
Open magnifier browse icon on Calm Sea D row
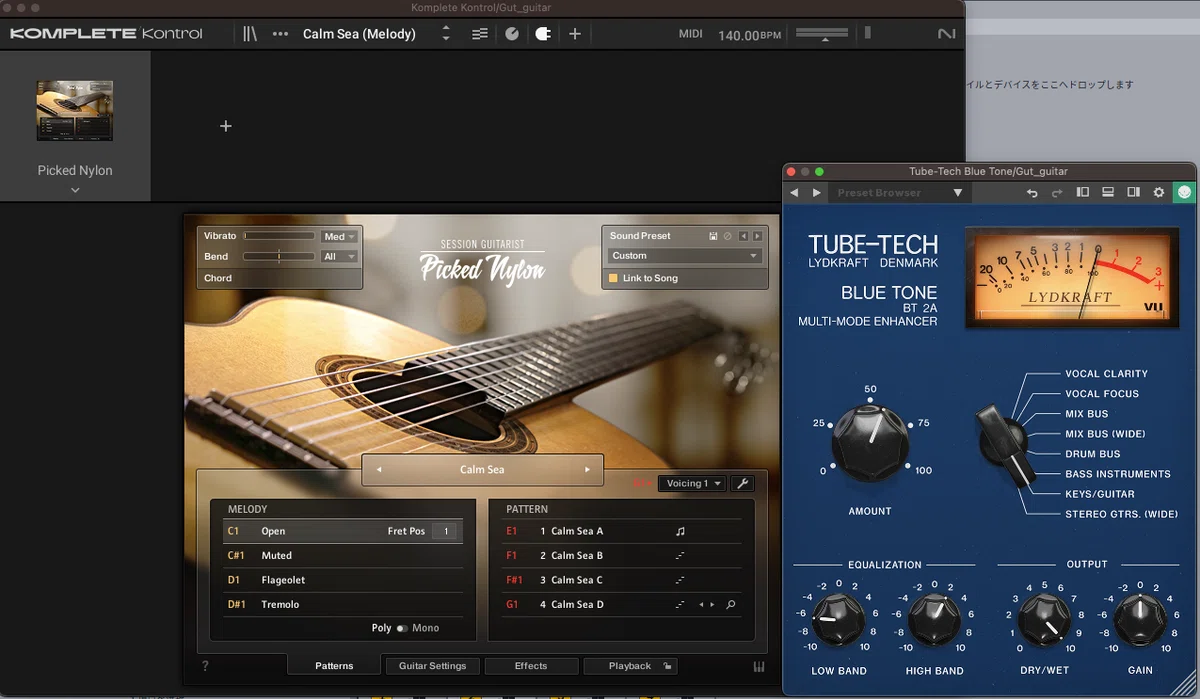731,604
